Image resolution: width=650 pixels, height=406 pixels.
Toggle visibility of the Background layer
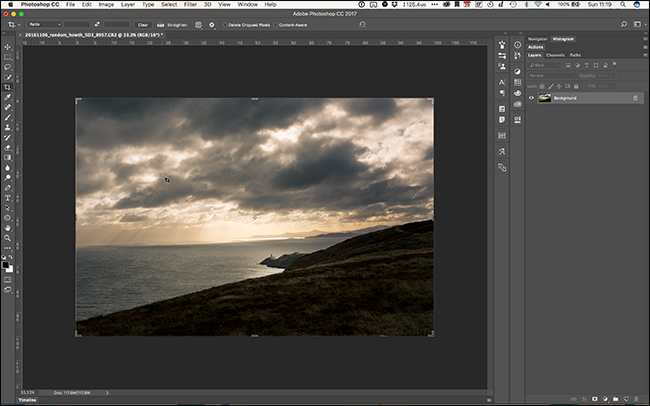531,98
